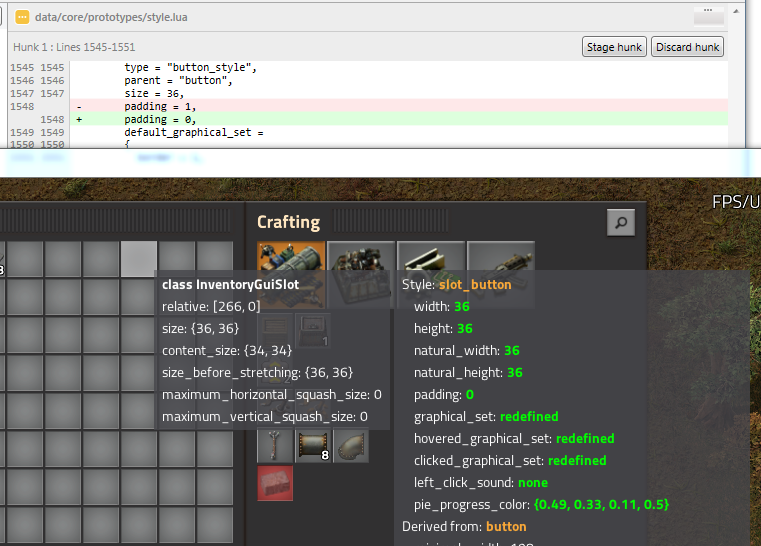Click the yellow file icon beside style.lua

[x=22, y=17]
